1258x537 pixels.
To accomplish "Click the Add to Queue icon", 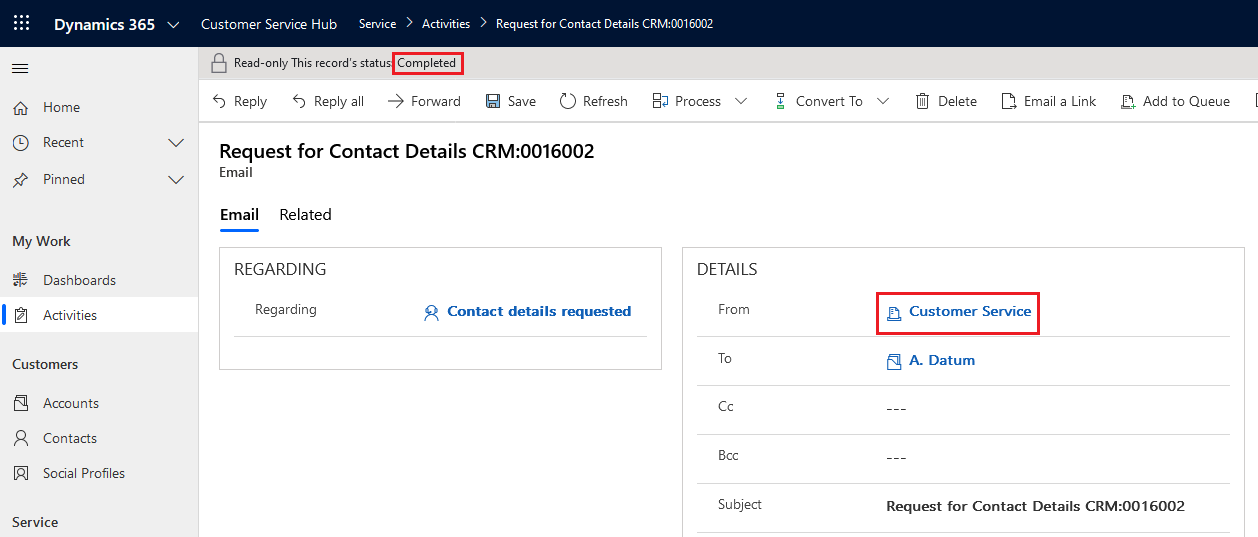I will [1128, 101].
